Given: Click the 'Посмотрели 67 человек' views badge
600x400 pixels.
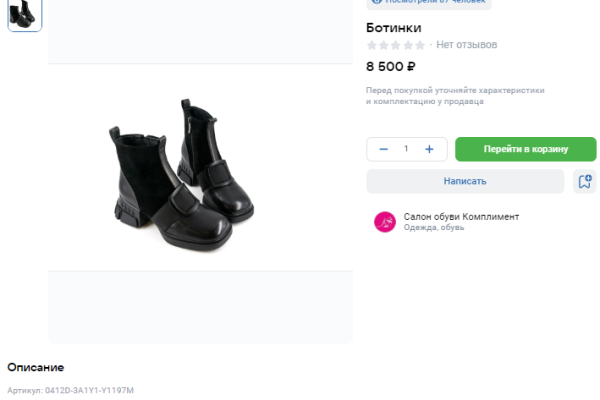Looking at the screenshot, I should click(430, 3).
